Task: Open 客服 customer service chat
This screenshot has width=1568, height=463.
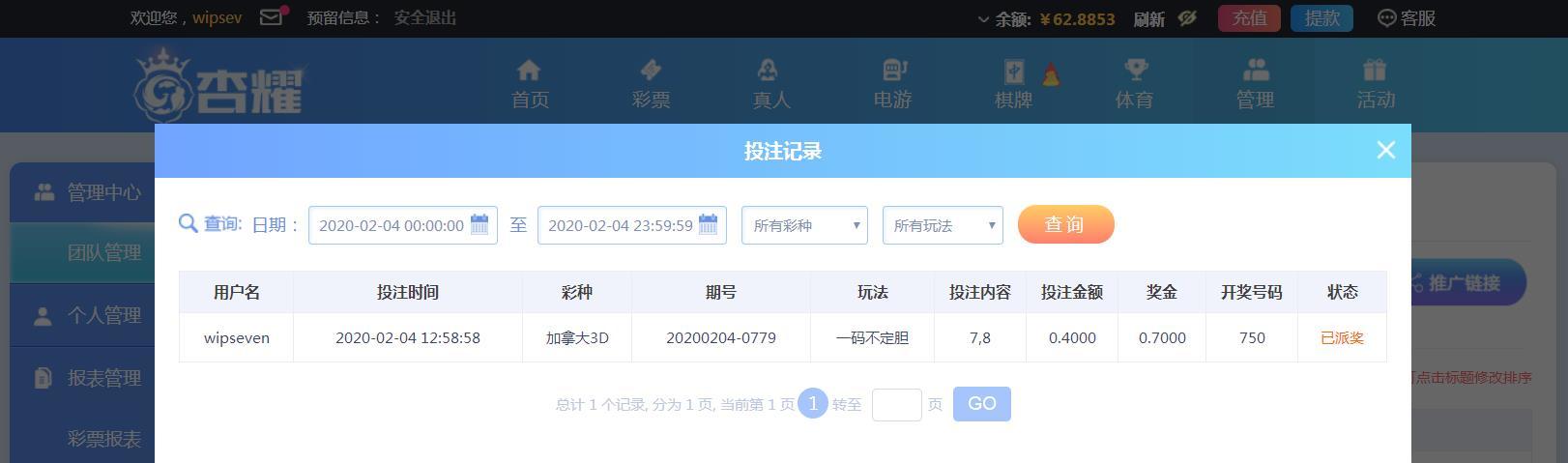Action: (x=1407, y=18)
